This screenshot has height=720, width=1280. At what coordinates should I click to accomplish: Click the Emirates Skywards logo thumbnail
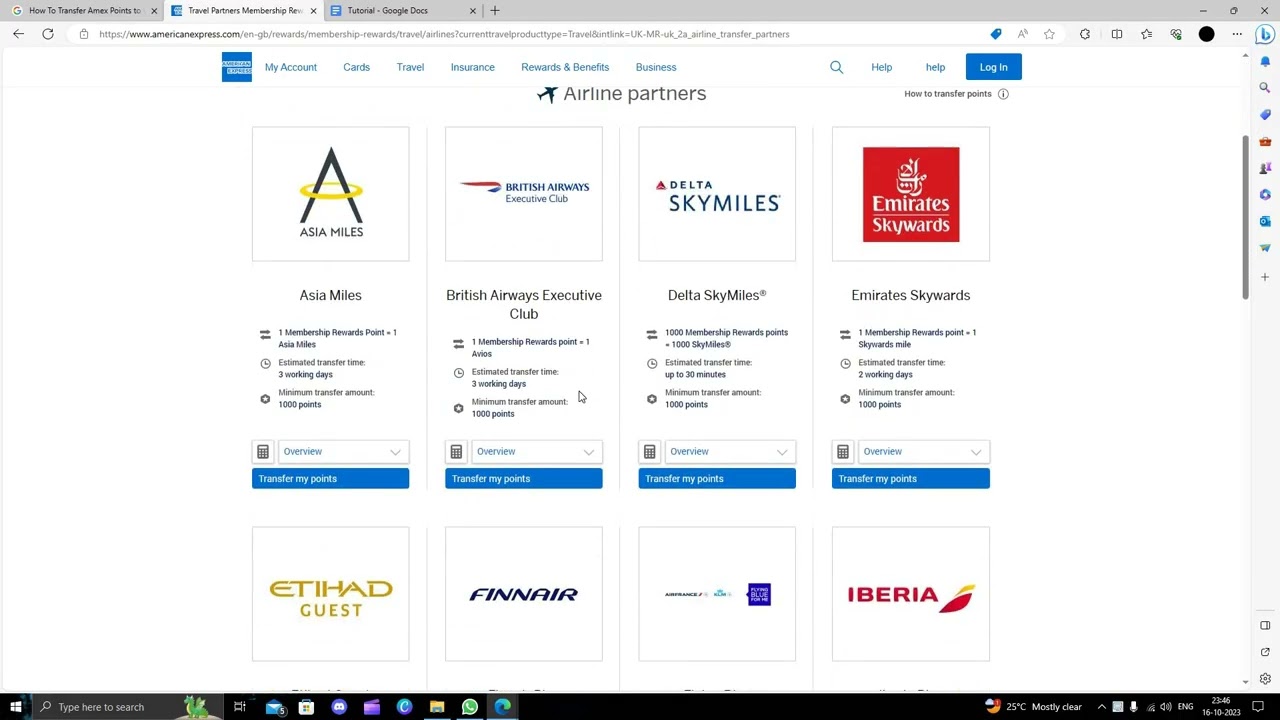pos(910,194)
